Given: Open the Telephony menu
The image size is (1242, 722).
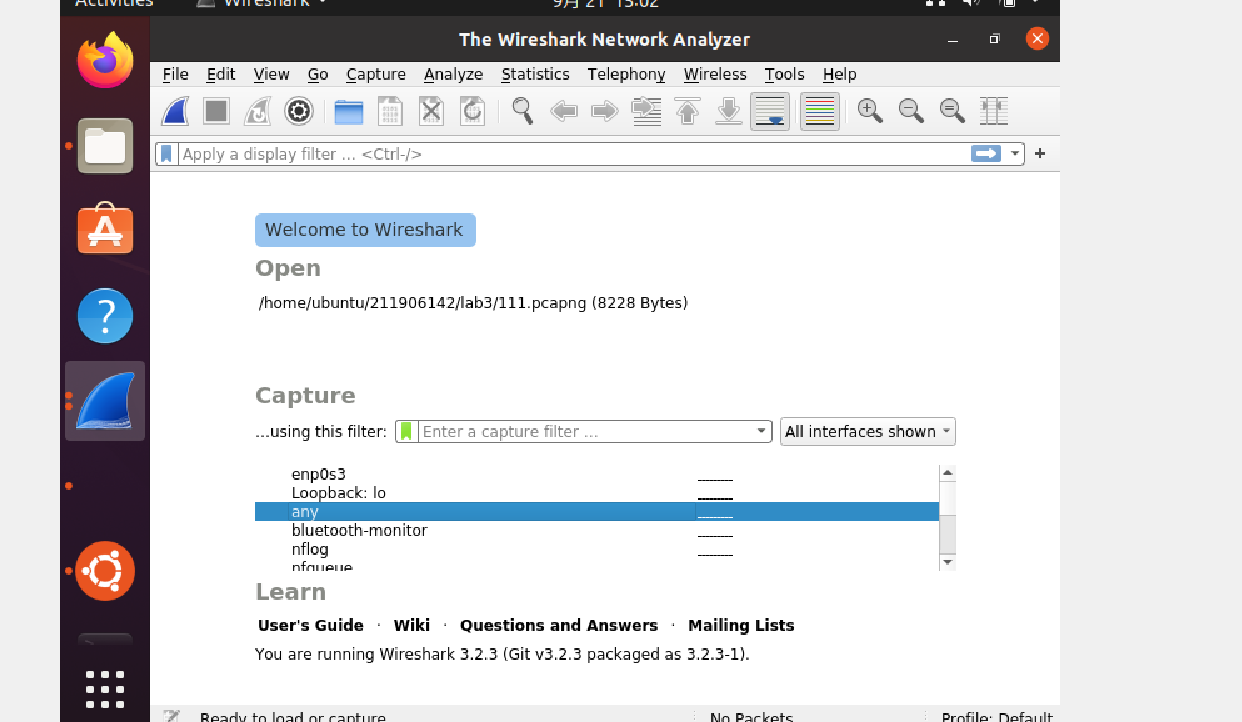Looking at the screenshot, I should [626, 74].
